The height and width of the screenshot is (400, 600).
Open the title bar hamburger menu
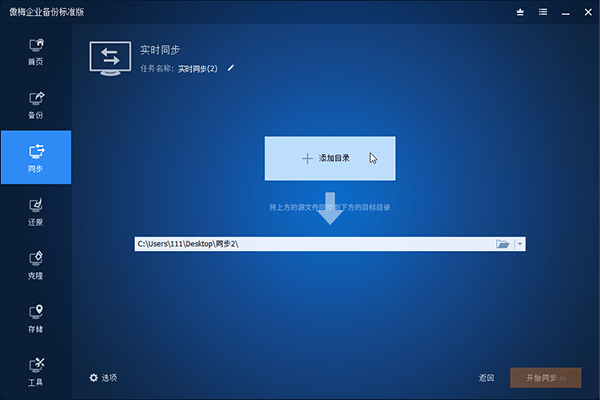tap(541, 11)
